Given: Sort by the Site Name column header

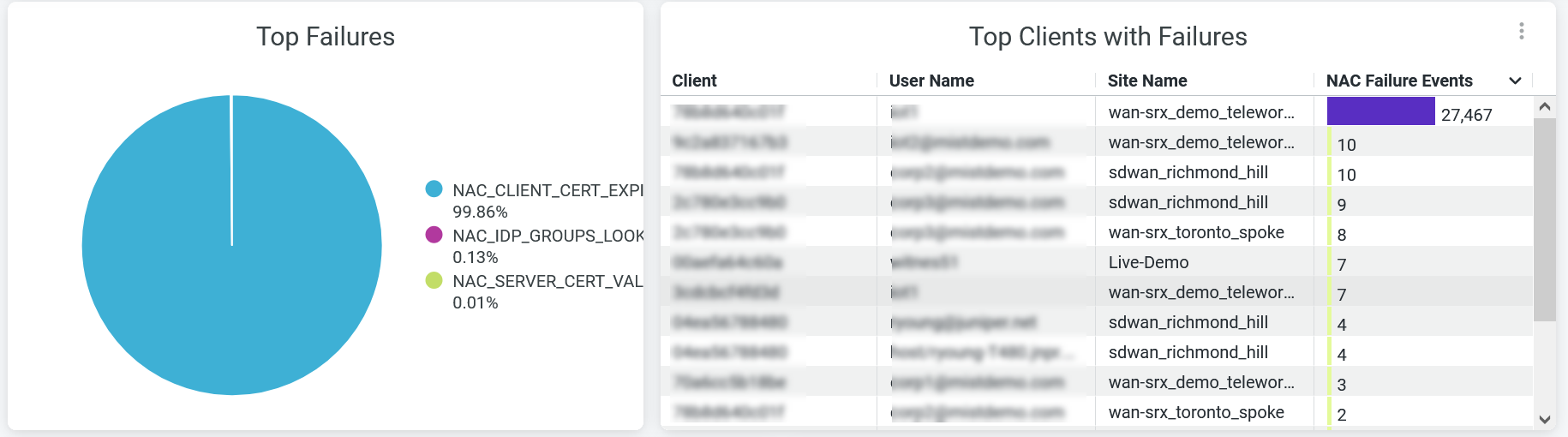Looking at the screenshot, I should pos(1146,81).
